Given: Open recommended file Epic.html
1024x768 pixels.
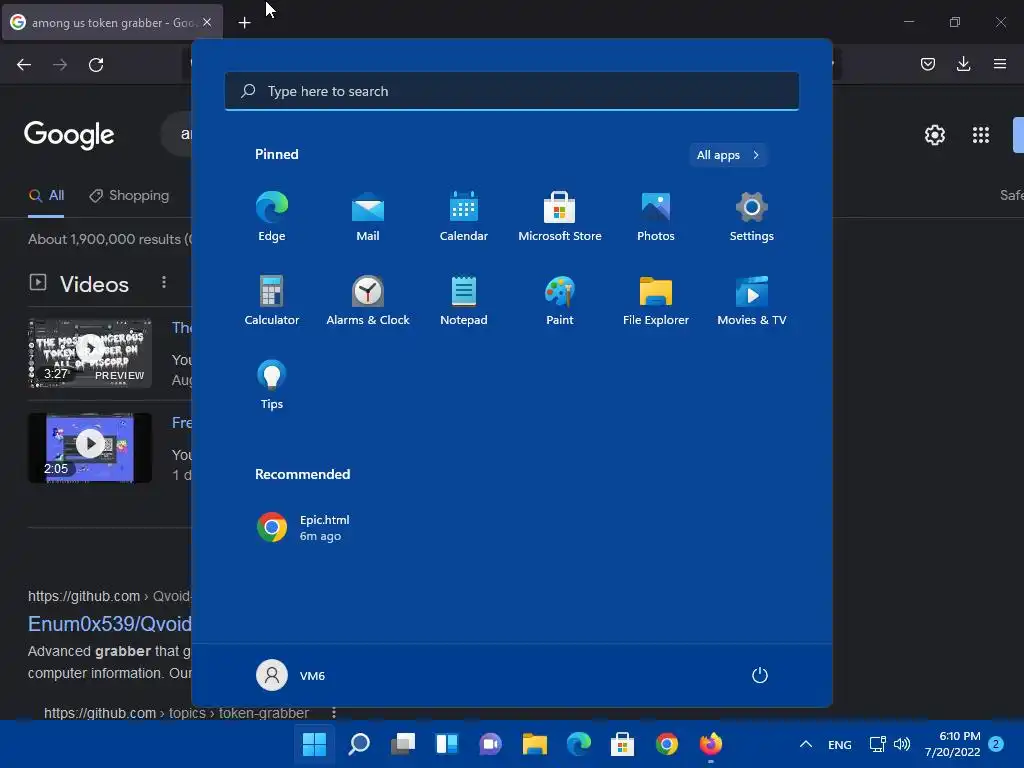Looking at the screenshot, I should (x=304, y=527).
